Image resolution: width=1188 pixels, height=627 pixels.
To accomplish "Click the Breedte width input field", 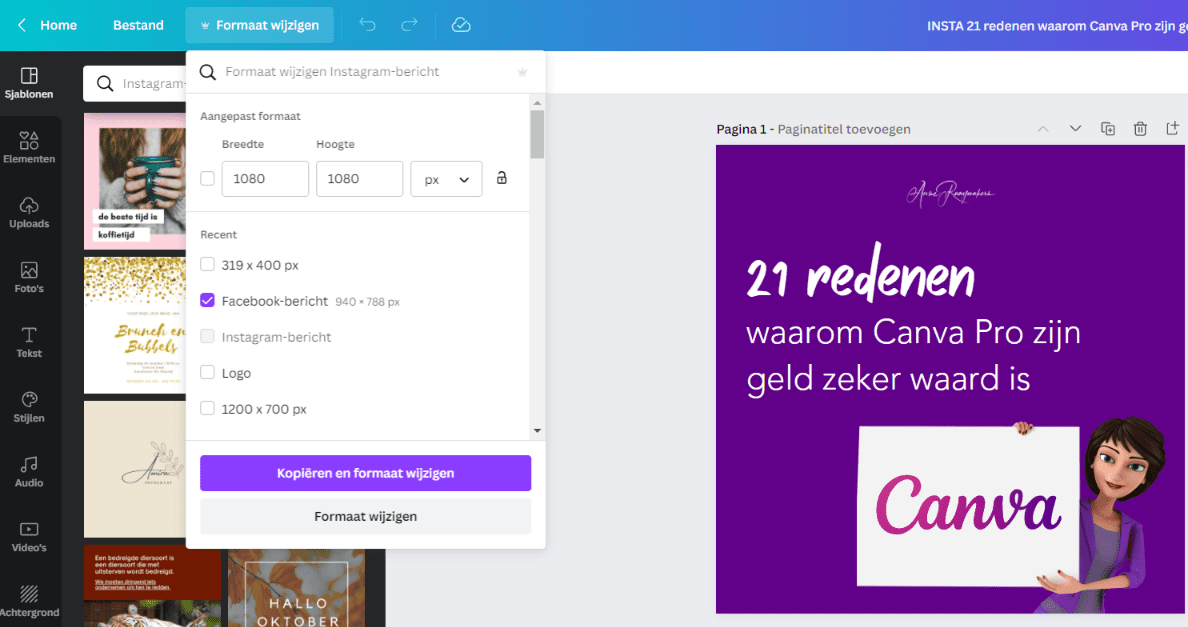I will 265,179.
